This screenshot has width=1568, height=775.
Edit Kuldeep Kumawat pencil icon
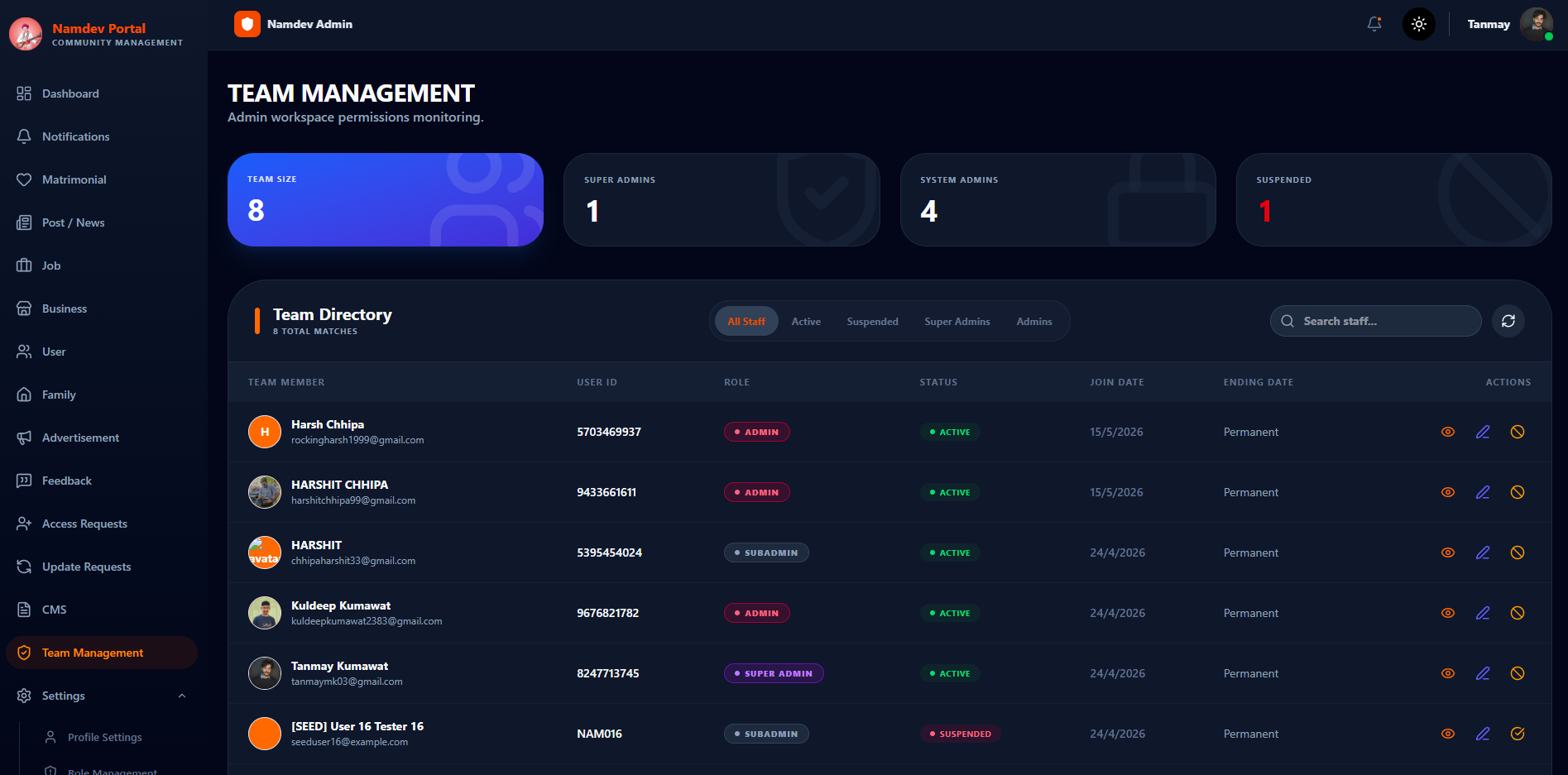1483,613
